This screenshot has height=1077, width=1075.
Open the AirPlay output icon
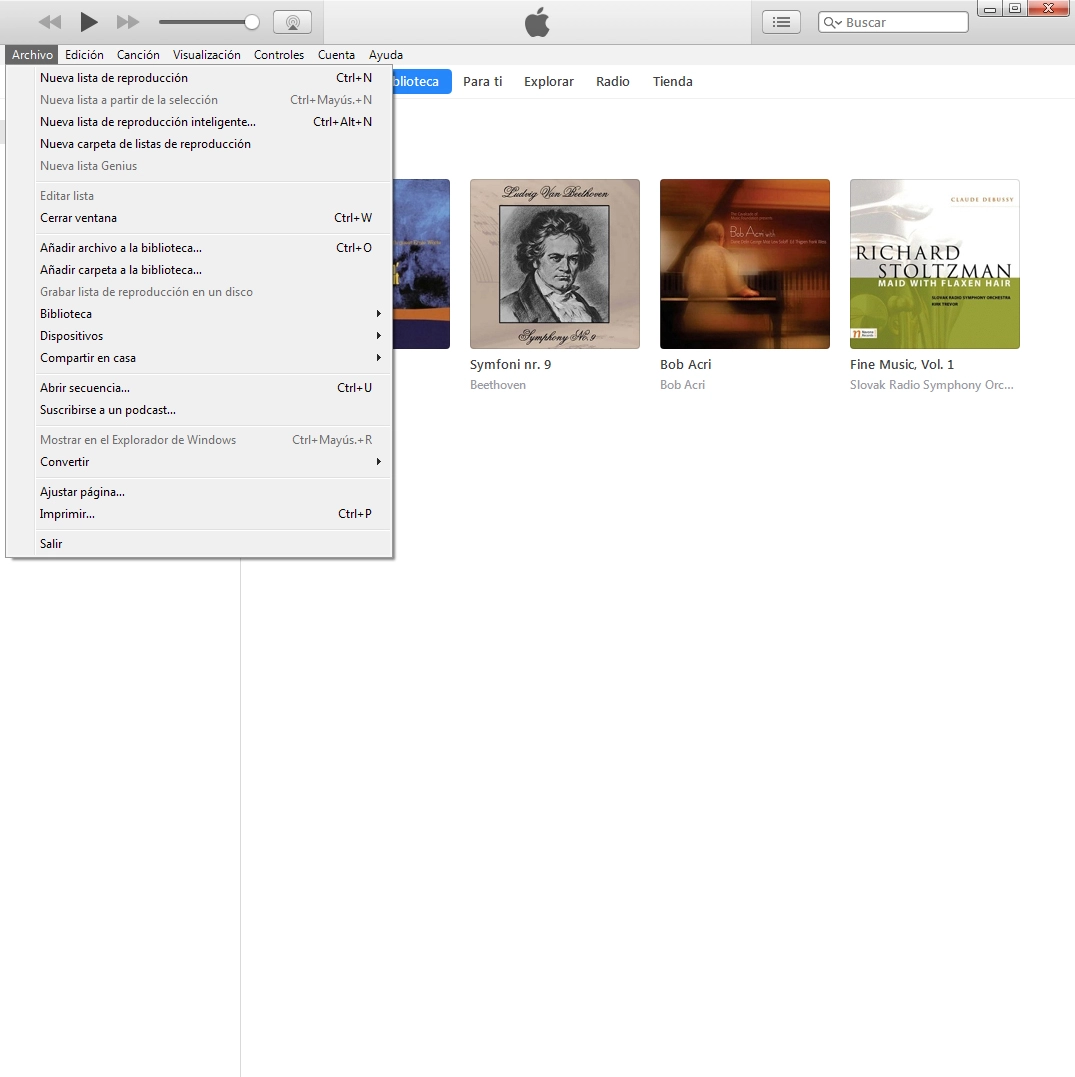[x=292, y=22]
